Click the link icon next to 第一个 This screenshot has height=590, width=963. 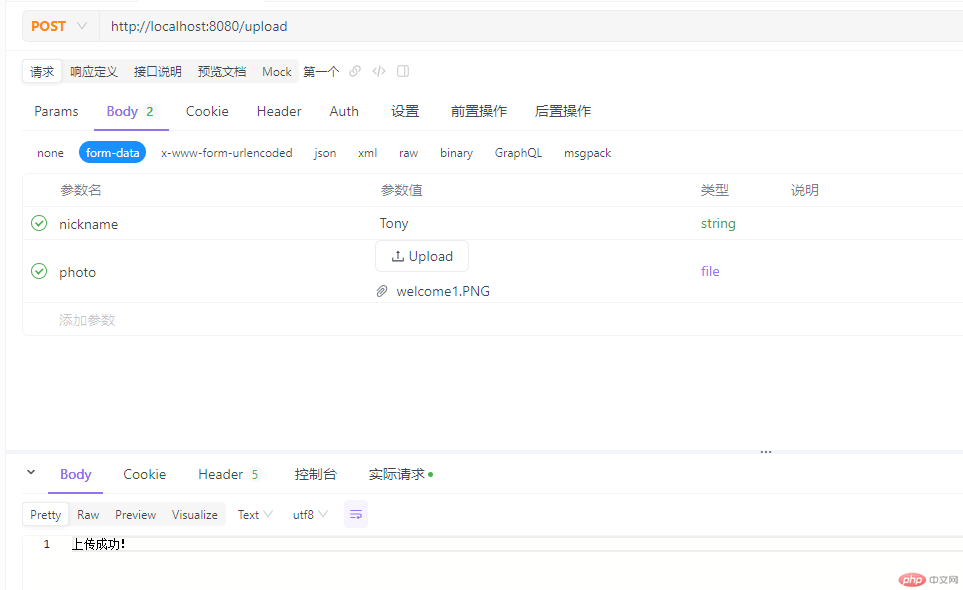tap(355, 71)
